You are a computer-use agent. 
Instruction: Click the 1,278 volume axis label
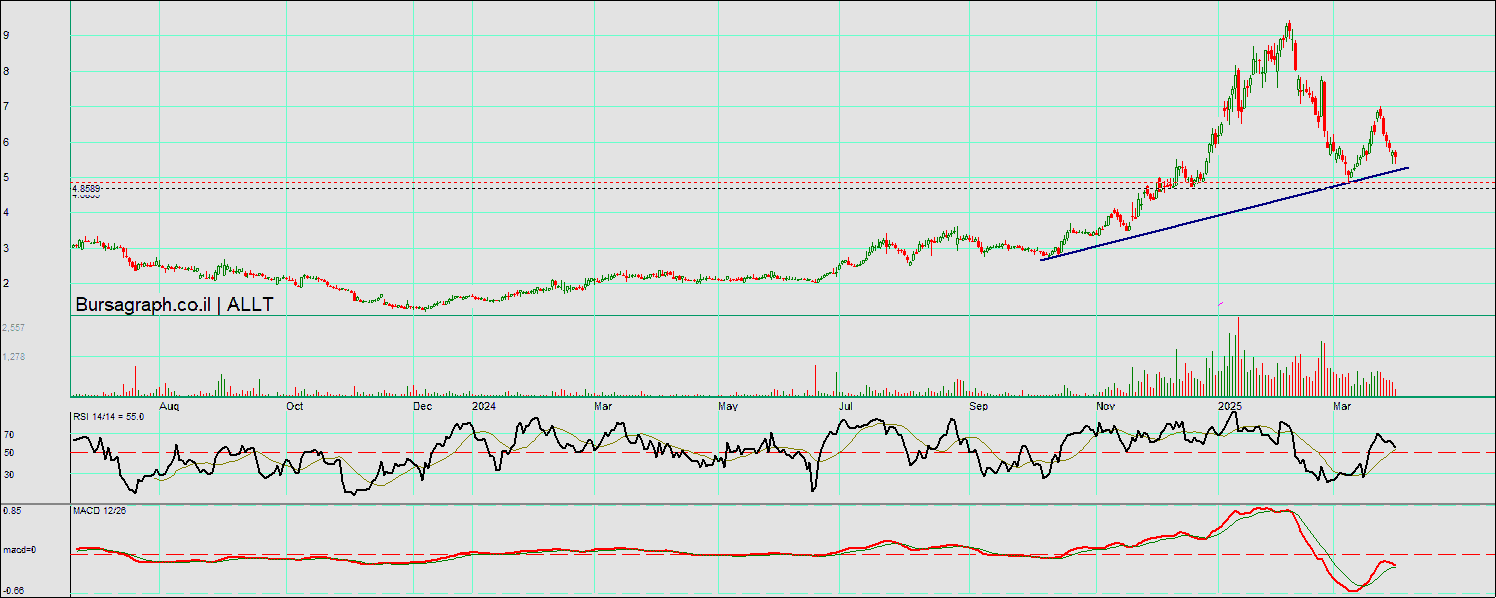point(13,356)
